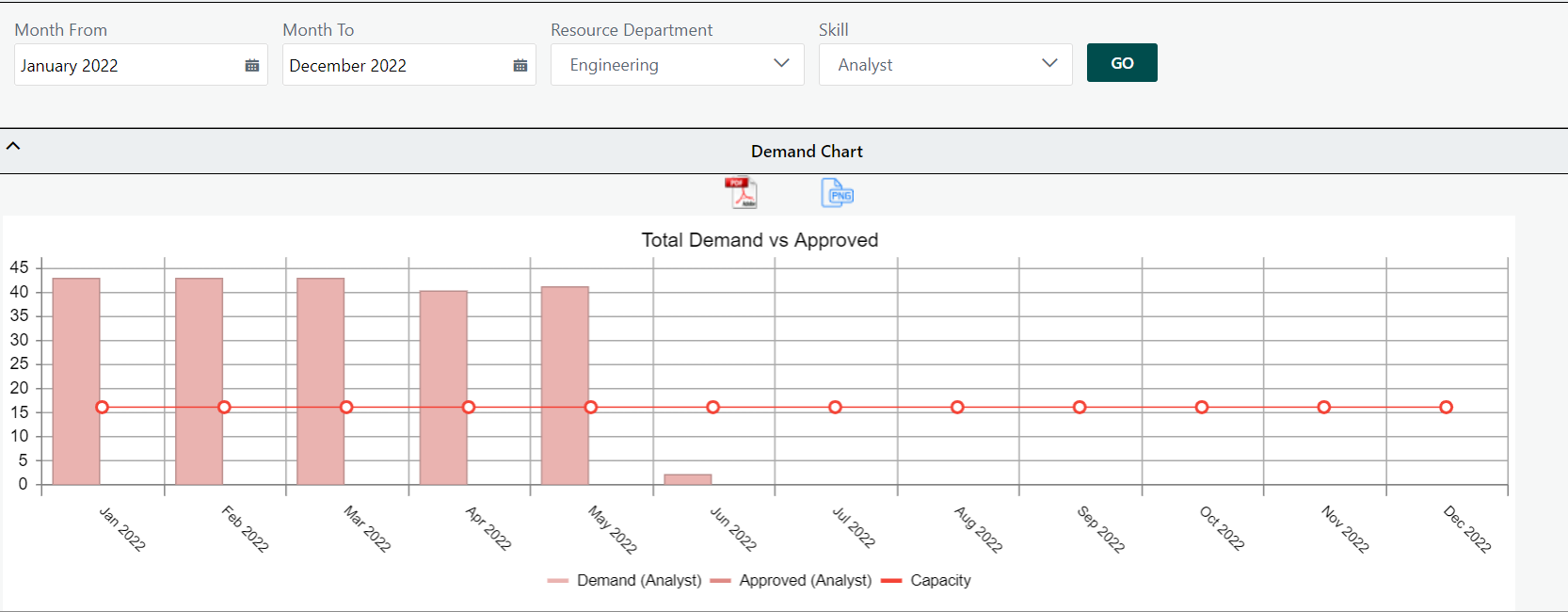Click the GO button
Screen dimensions: 1568x612
(1122, 63)
